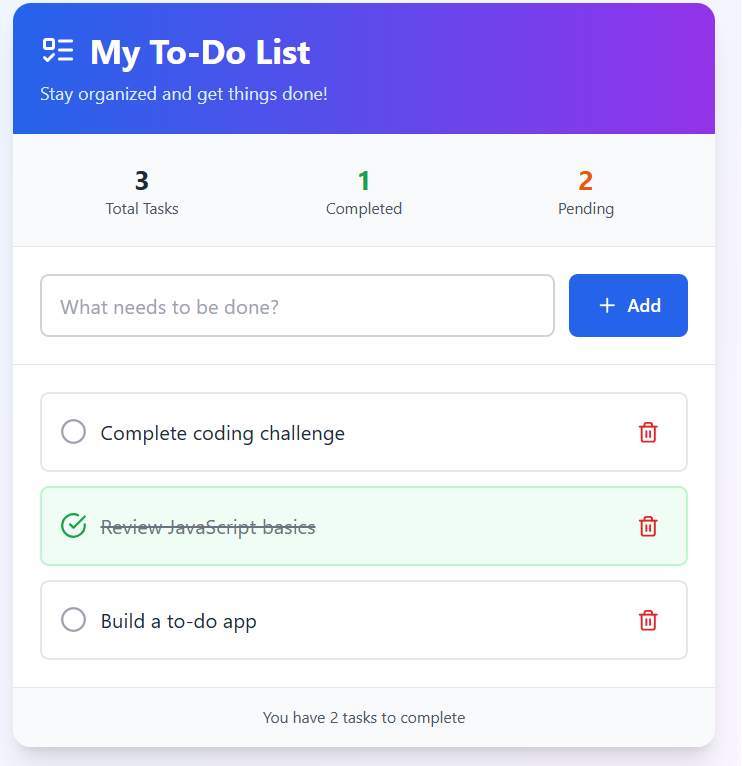Remove Review JavaScript basics using its trash icon
This screenshot has height=766, width=742.
click(x=648, y=526)
